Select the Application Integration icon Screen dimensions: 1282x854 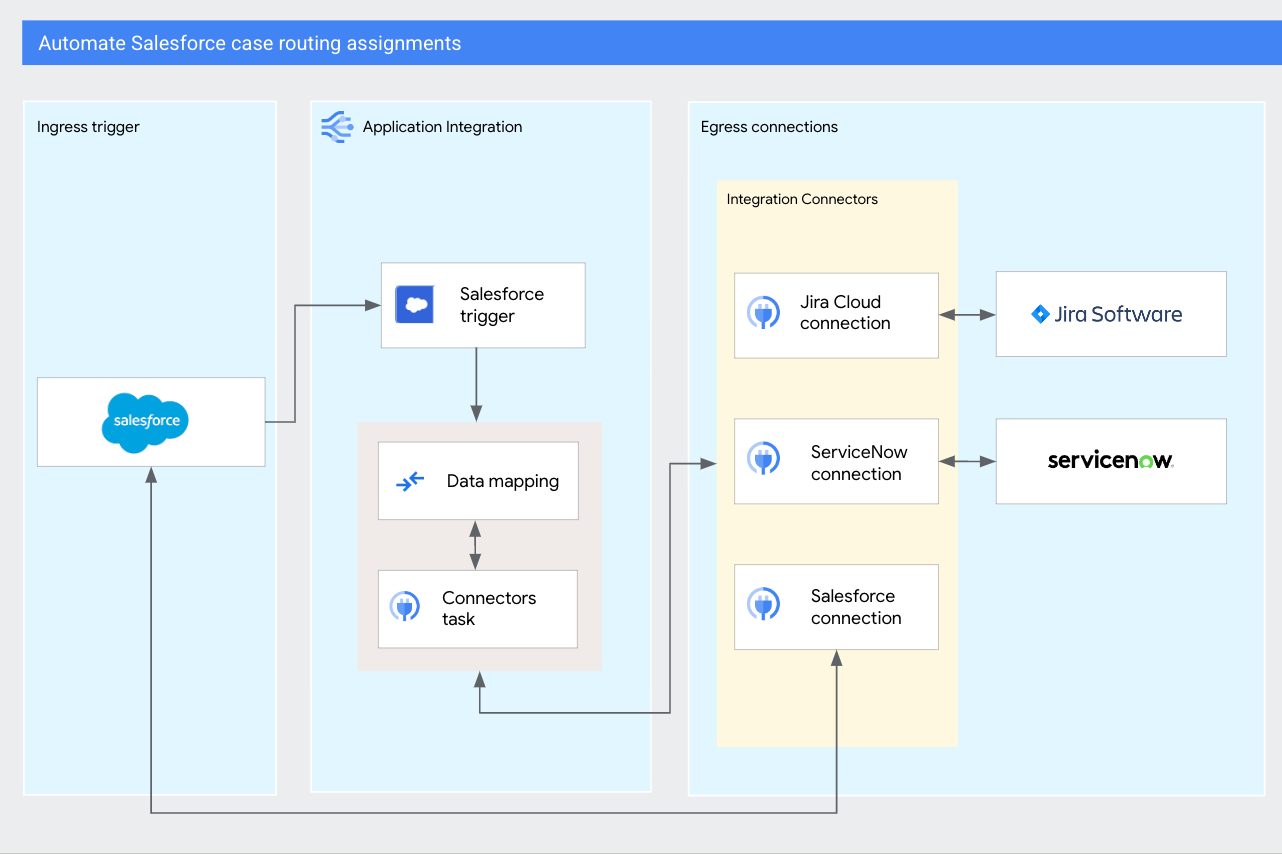[x=337, y=127]
